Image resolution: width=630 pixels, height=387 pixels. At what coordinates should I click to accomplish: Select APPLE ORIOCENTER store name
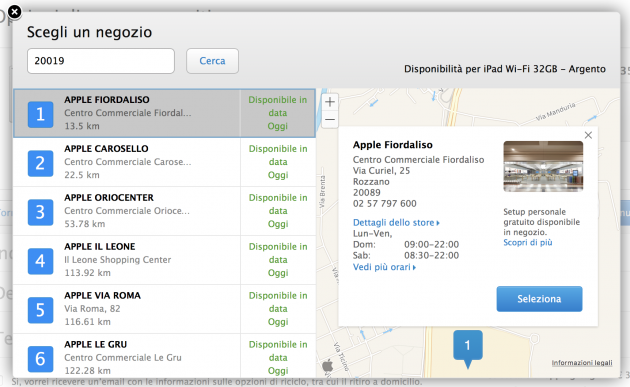[109, 198]
